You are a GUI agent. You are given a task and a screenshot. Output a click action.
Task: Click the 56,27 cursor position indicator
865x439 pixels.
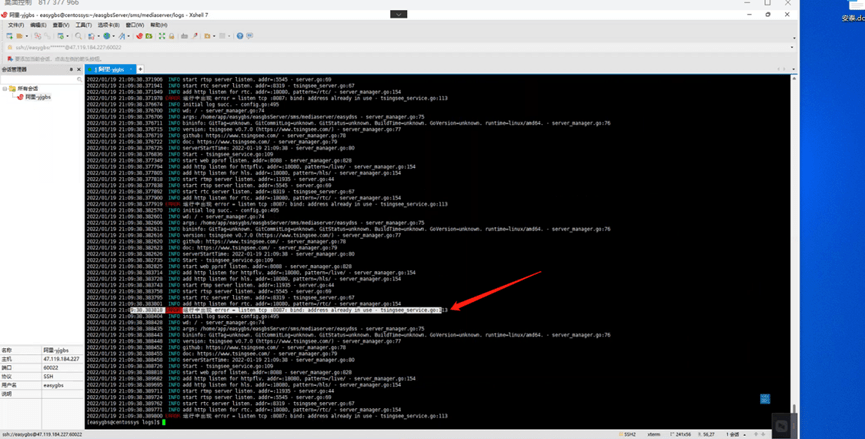708,435
